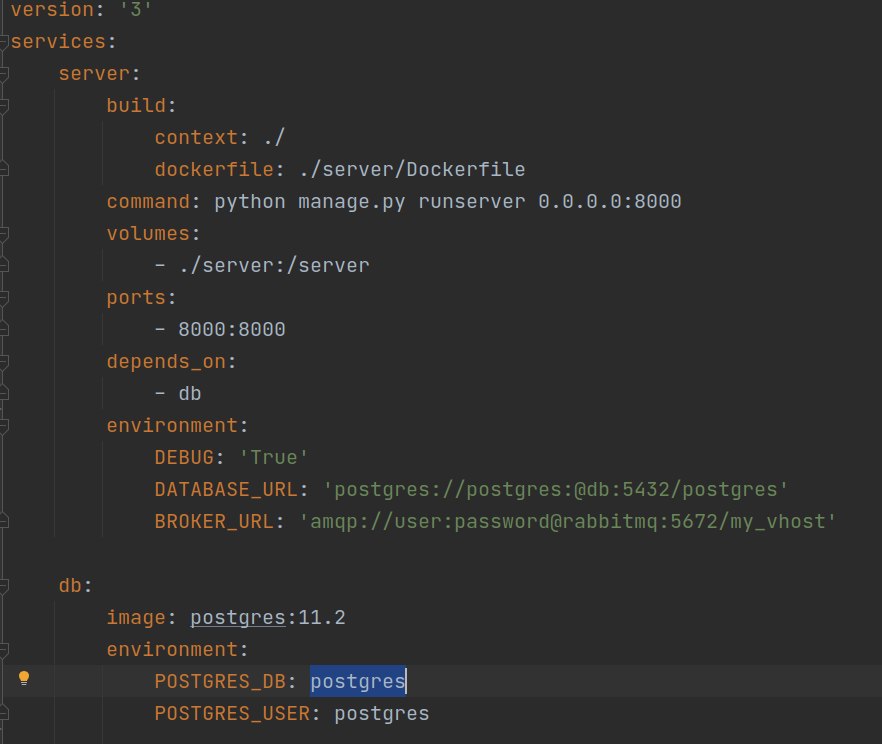This screenshot has width=882, height=744.
Task: Click the db list item under depends_on
Action: click(x=190, y=394)
